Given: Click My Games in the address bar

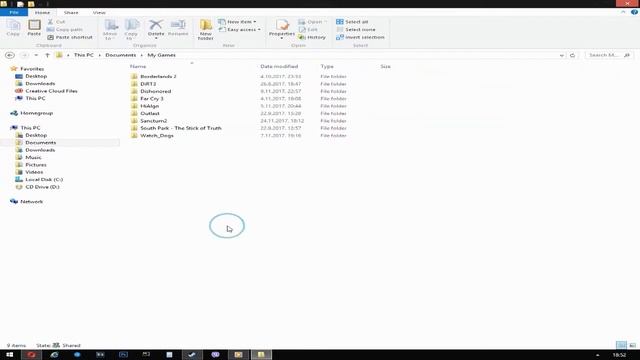Looking at the screenshot, I should coord(161,55).
